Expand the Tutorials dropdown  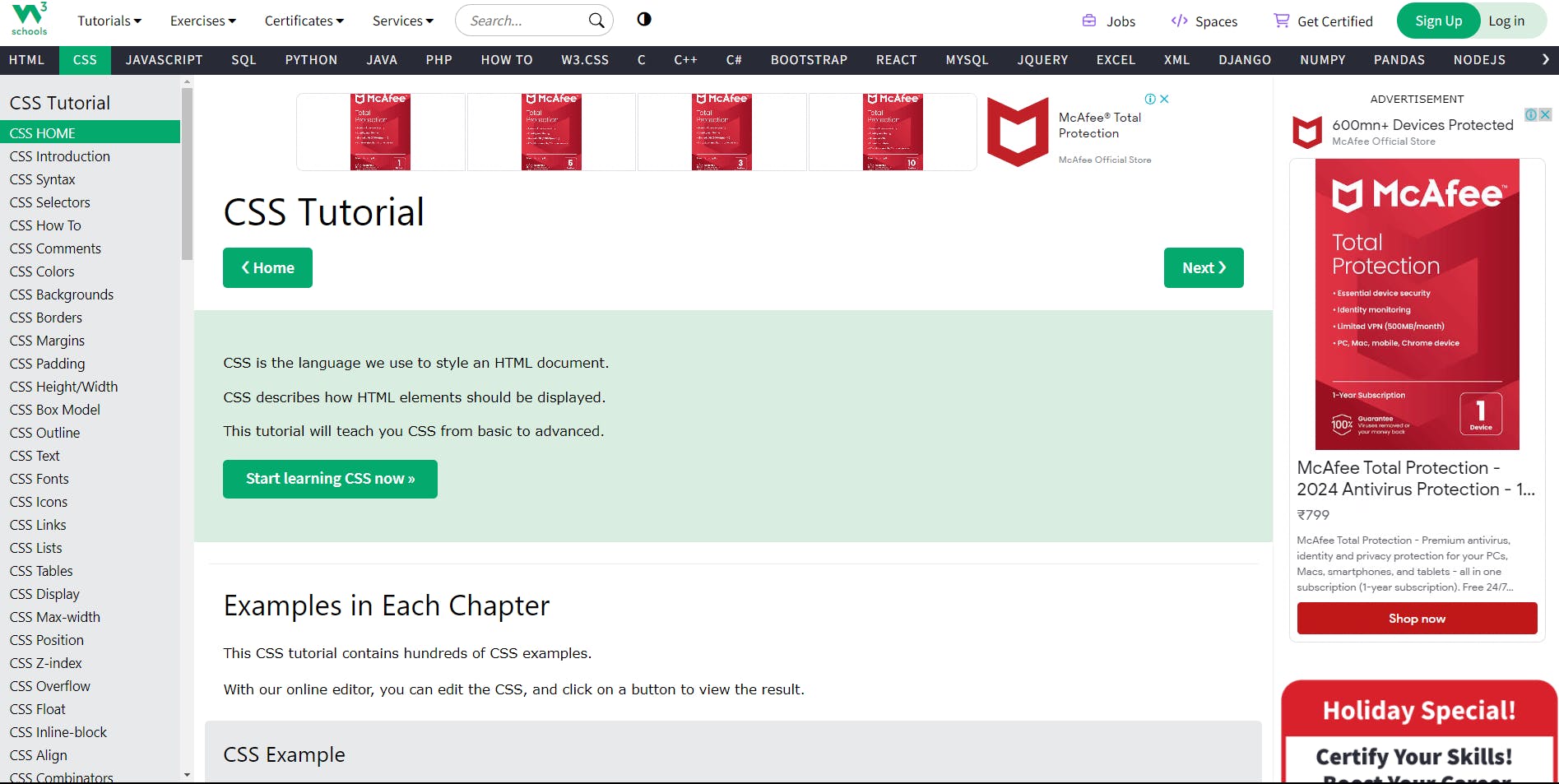point(109,21)
